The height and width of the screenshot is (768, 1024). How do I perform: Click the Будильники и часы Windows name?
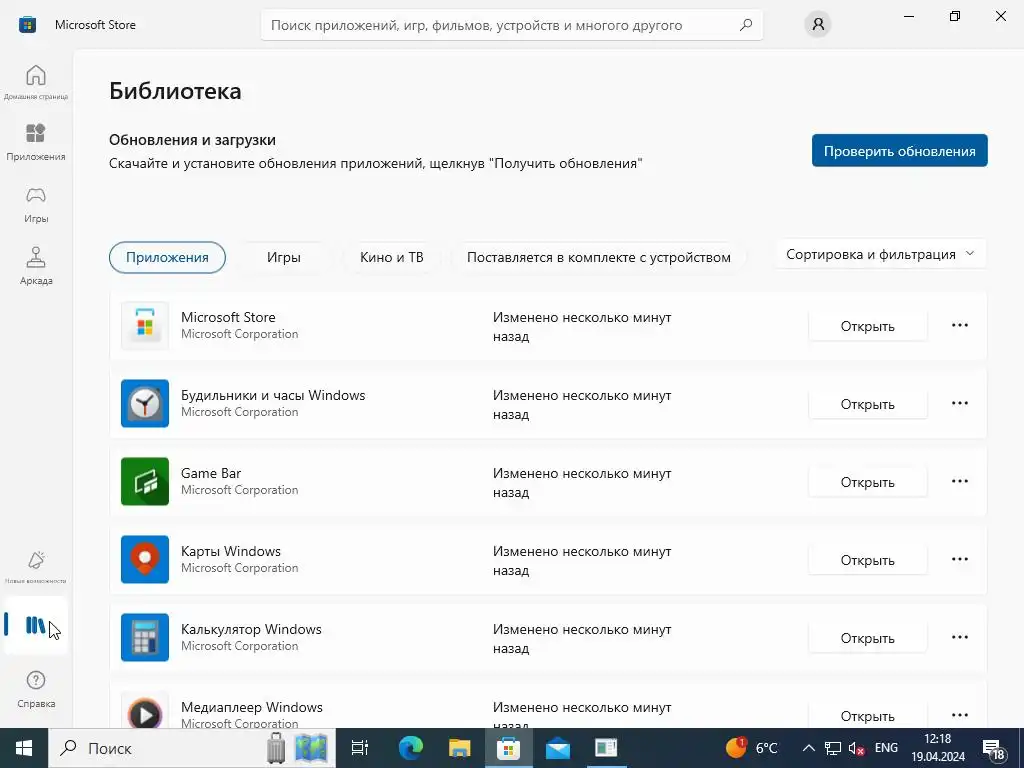(273, 395)
